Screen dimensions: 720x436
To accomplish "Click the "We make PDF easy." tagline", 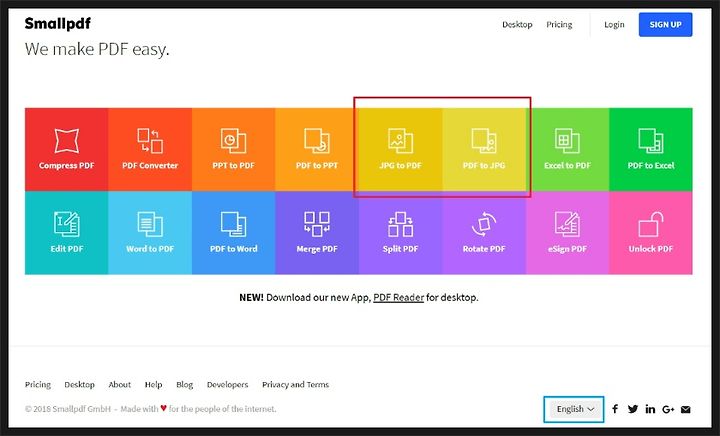I will coord(97,49).
